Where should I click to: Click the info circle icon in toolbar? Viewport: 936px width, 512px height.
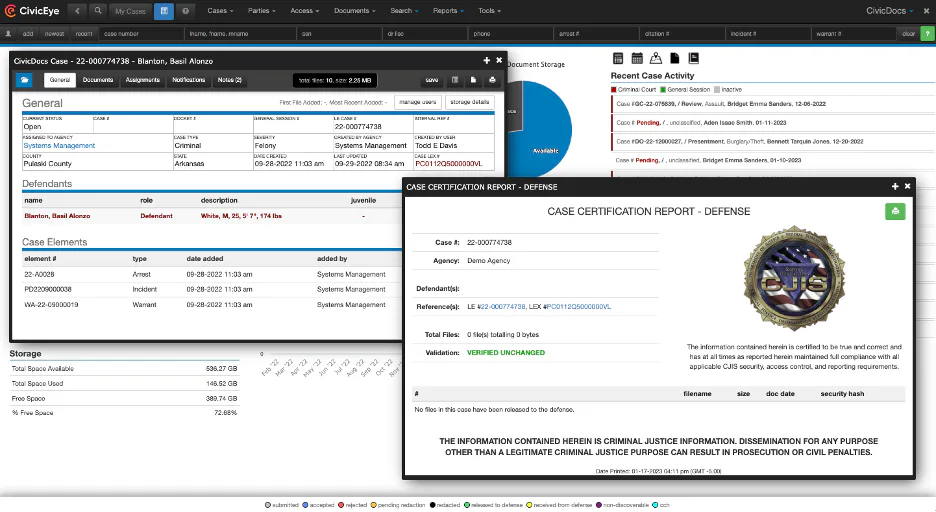tap(186, 11)
